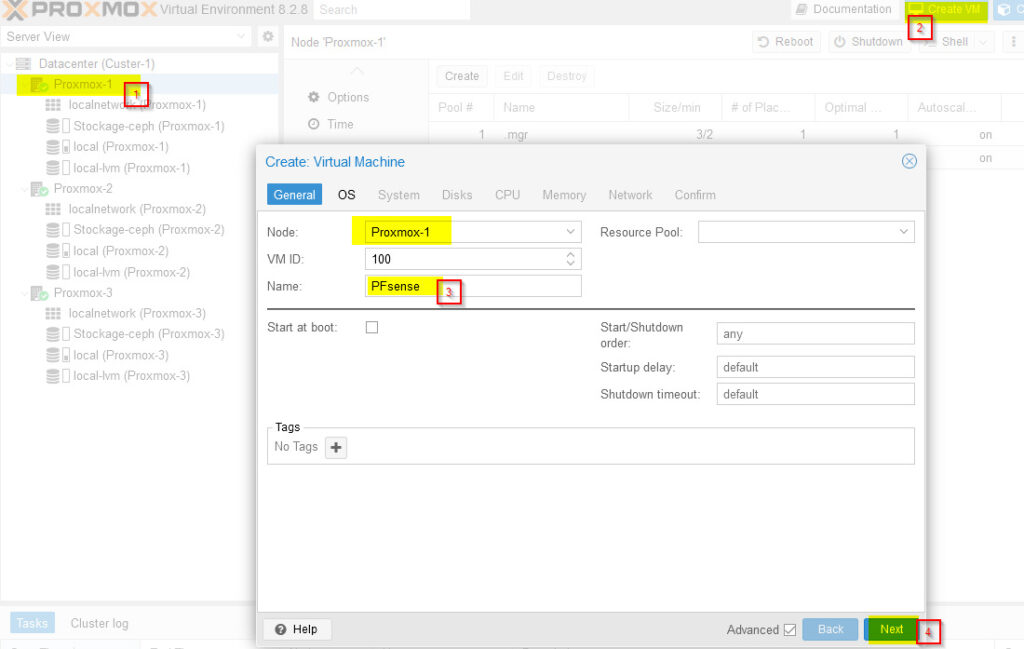Click the Create VM button
This screenshot has width=1024, height=649.
click(946, 9)
